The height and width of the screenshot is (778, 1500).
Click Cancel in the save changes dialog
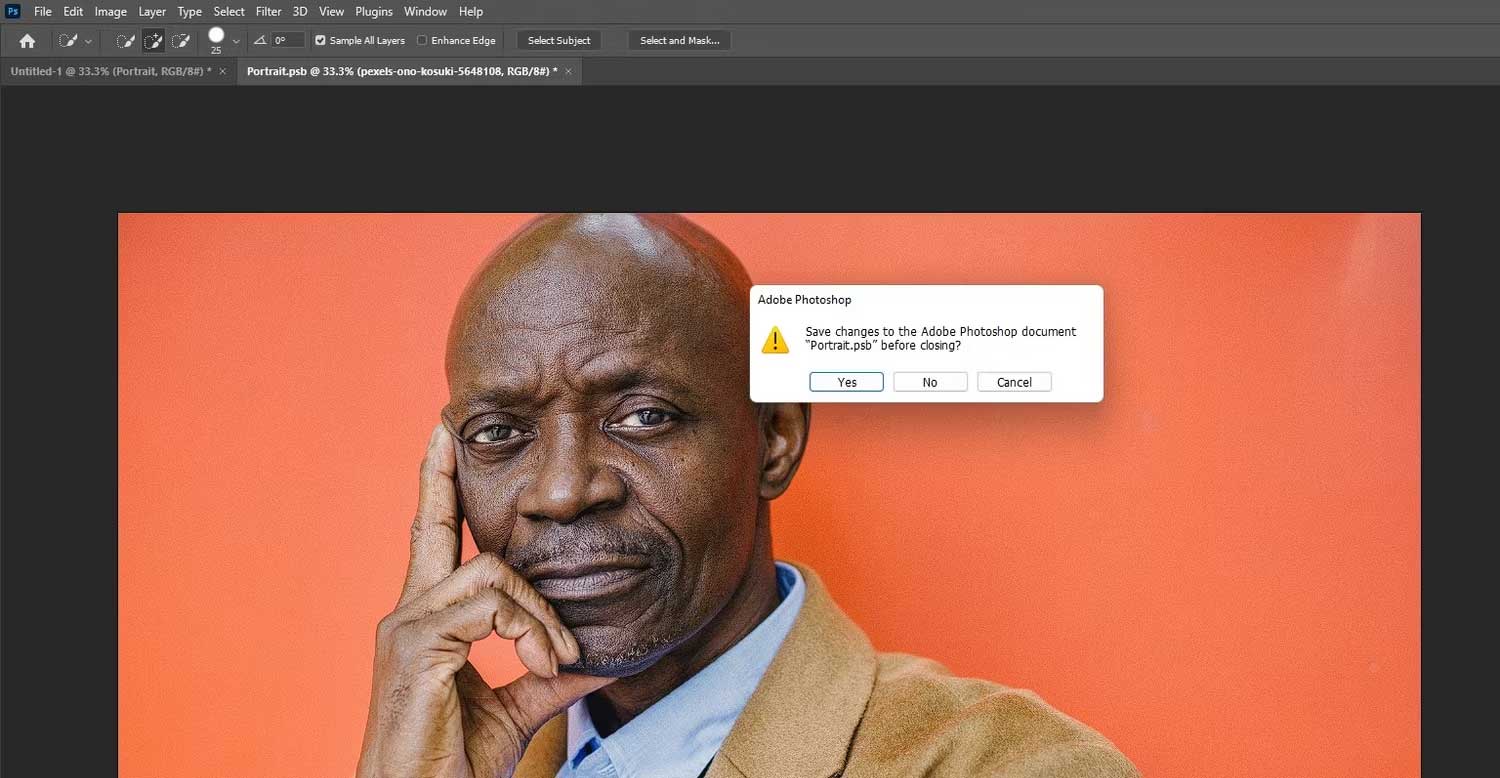tap(1014, 382)
